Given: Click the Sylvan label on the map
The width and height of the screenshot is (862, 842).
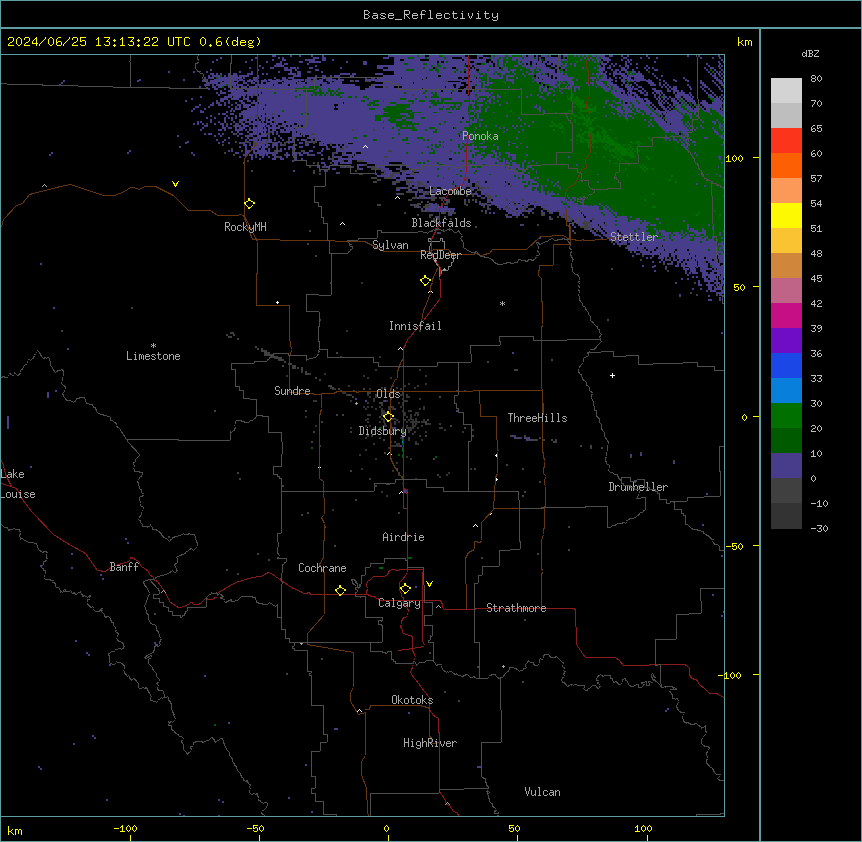Looking at the screenshot, I should (390, 245).
